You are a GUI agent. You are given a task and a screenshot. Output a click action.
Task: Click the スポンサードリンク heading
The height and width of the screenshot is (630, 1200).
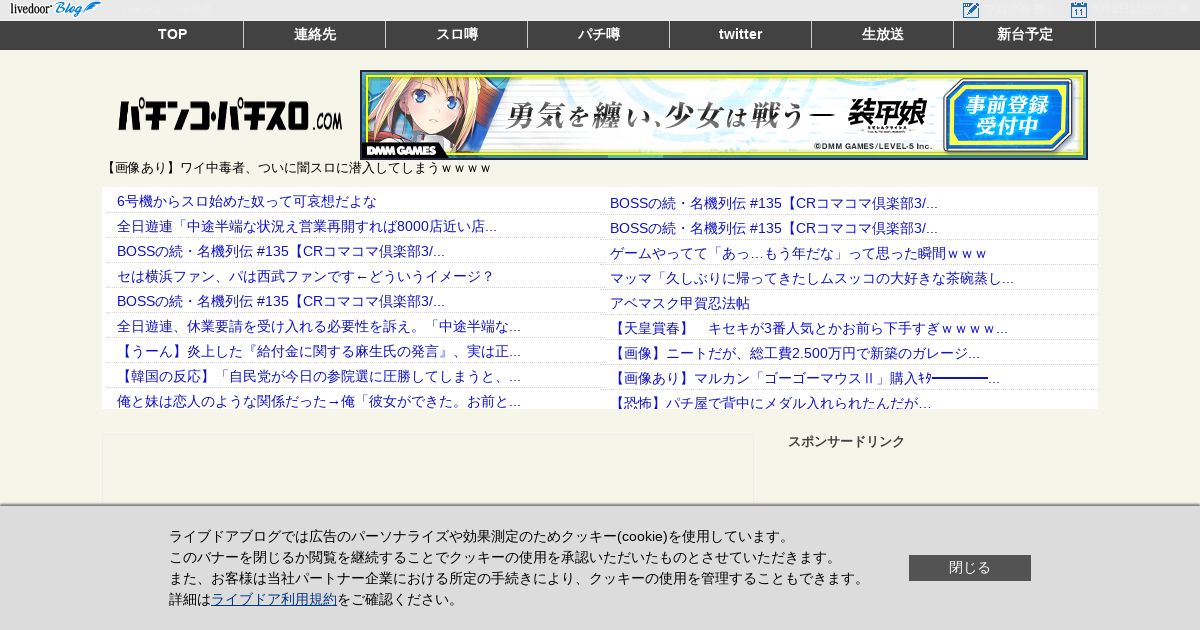pyautogui.click(x=846, y=441)
